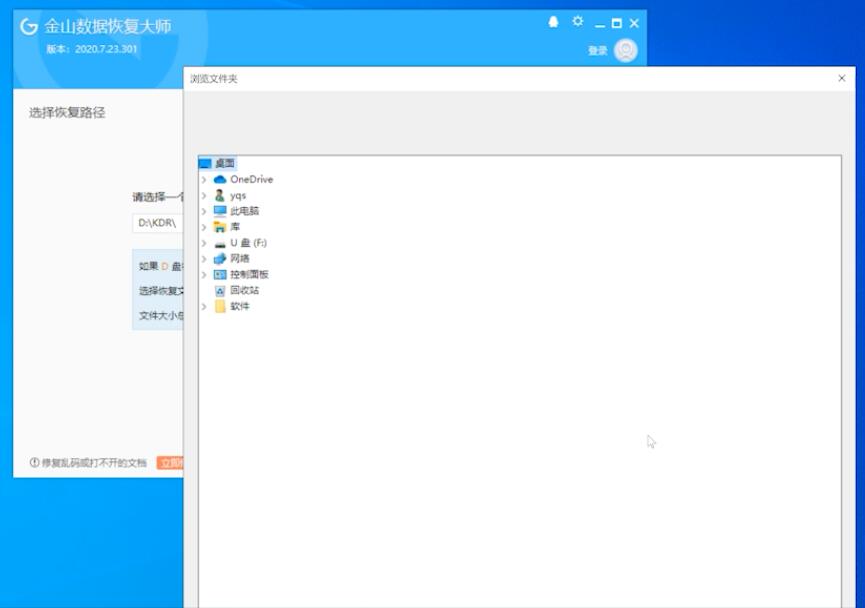Screen dimensions: 865x608
Task: Select 库 label in tree
Action: coord(235,227)
